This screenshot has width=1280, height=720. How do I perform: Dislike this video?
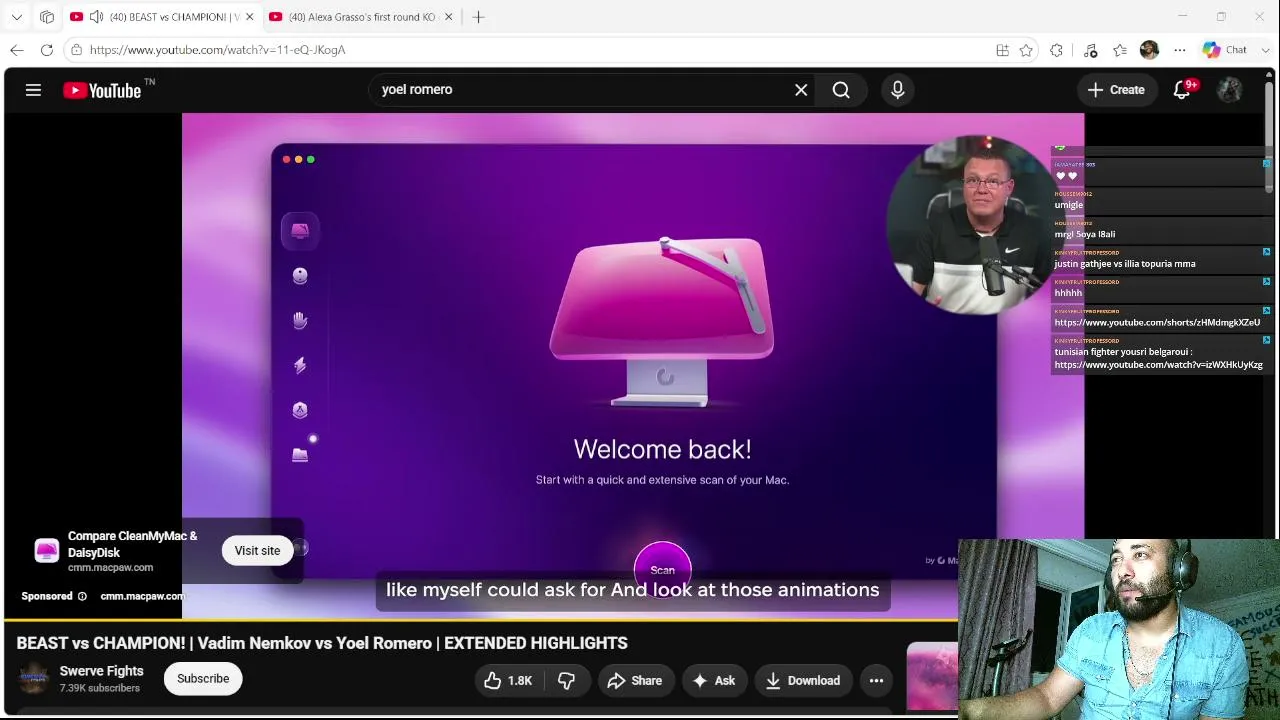[566, 681]
